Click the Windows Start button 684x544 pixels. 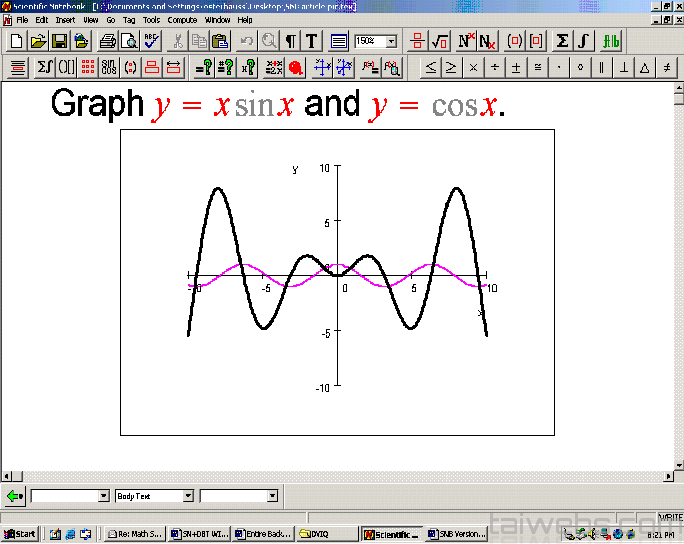20,534
